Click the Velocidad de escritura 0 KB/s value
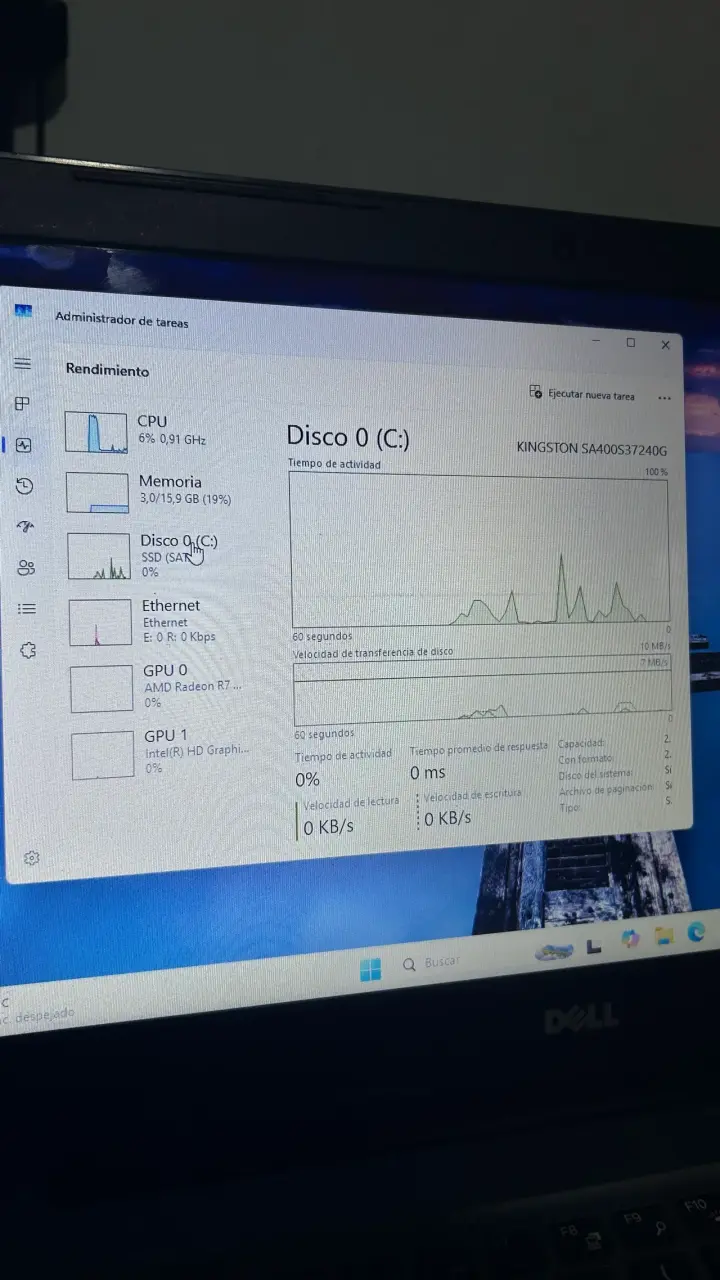The width and height of the screenshot is (720, 1280). click(448, 818)
